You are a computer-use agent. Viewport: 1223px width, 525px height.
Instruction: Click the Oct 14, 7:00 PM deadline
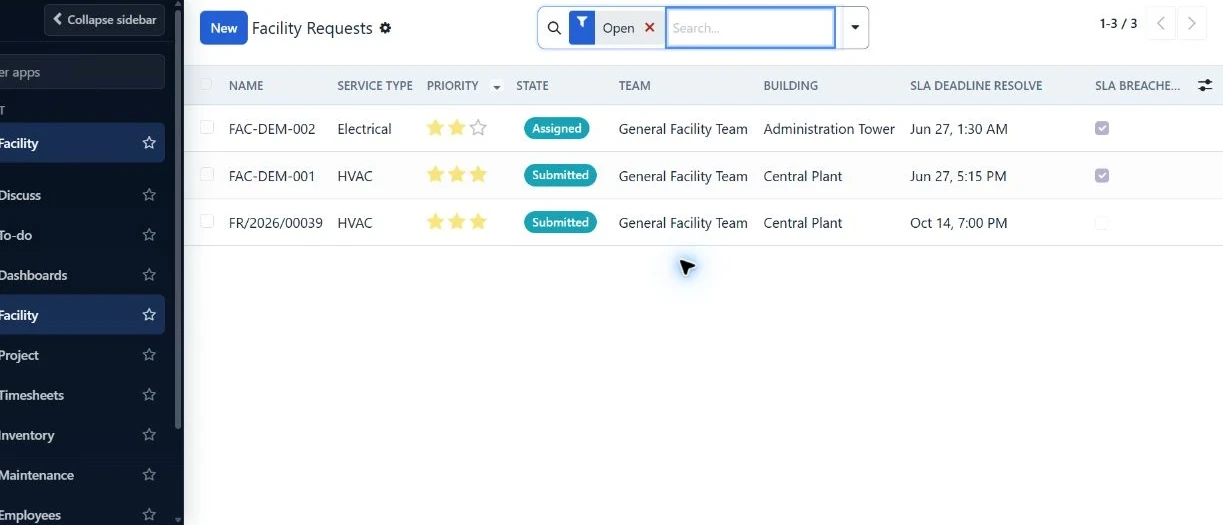pyautogui.click(x=959, y=223)
